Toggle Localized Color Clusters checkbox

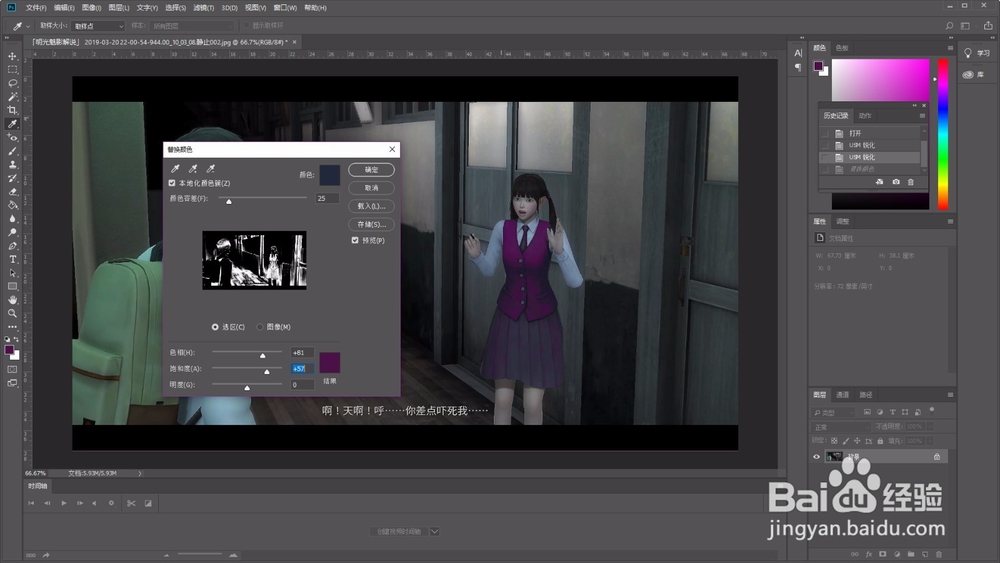coord(172,183)
